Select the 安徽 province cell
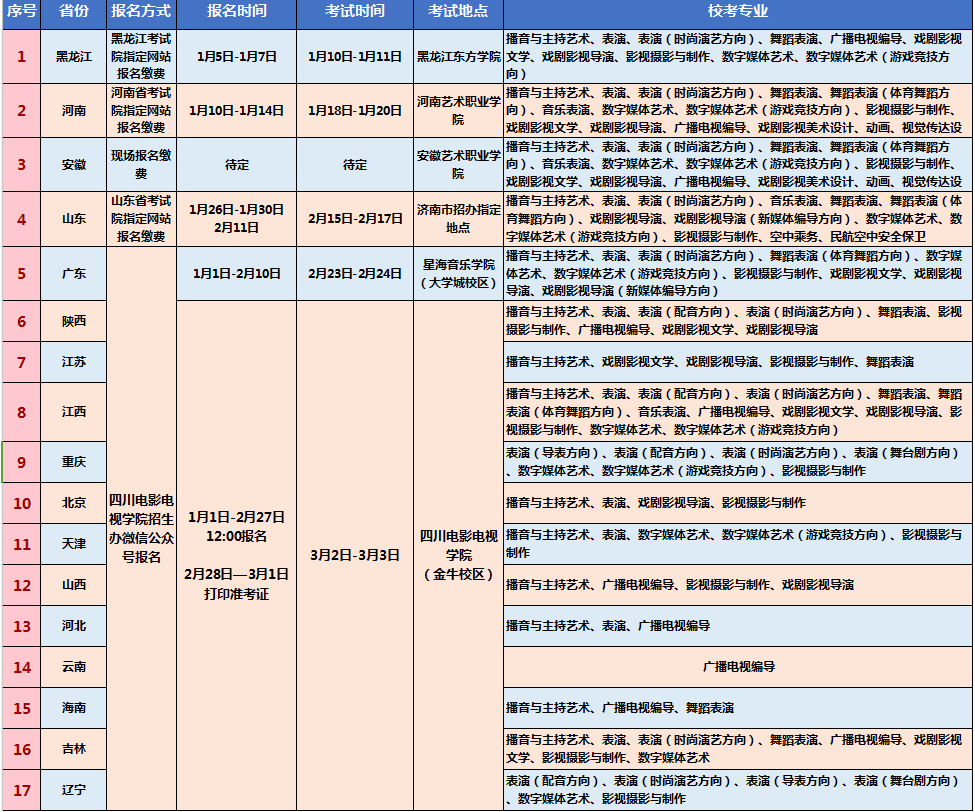Image resolution: width=975 pixels, height=812 pixels. coord(73,164)
